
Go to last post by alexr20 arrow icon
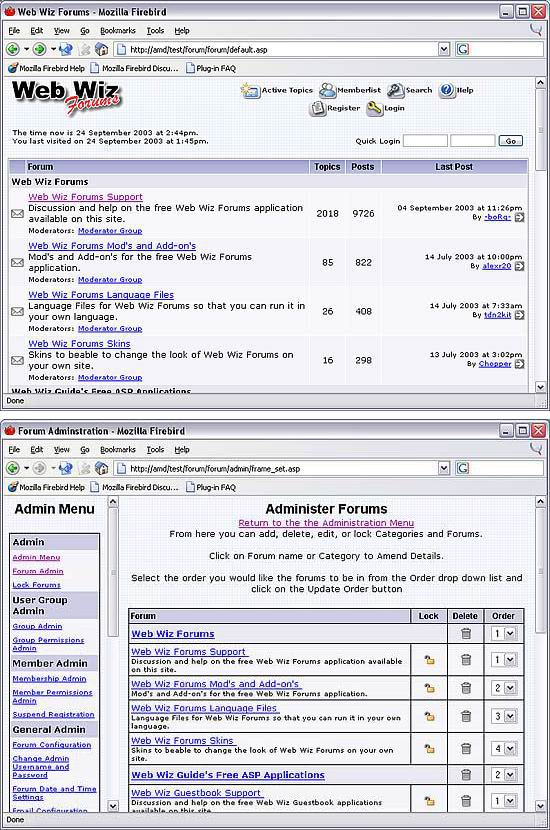pyautogui.click(x=519, y=266)
